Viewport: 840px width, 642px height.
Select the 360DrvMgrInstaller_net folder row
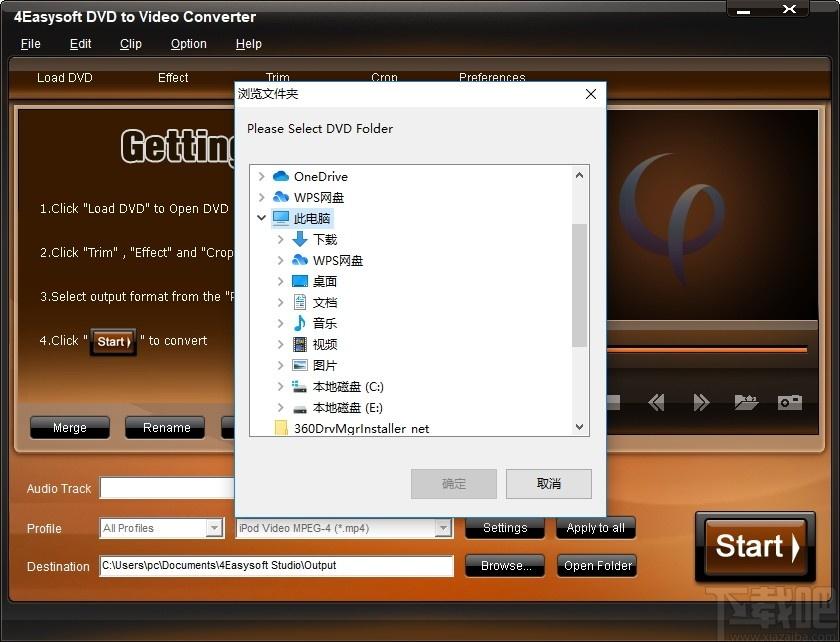click(x=361, y=428)
